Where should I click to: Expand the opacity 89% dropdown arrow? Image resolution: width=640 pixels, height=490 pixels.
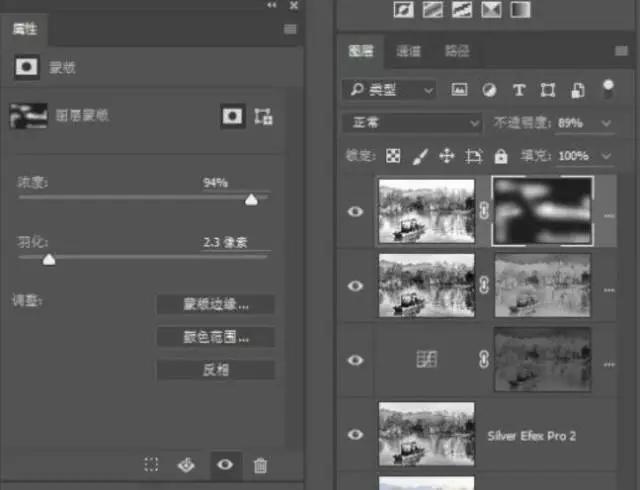click(x=606, y=123)
